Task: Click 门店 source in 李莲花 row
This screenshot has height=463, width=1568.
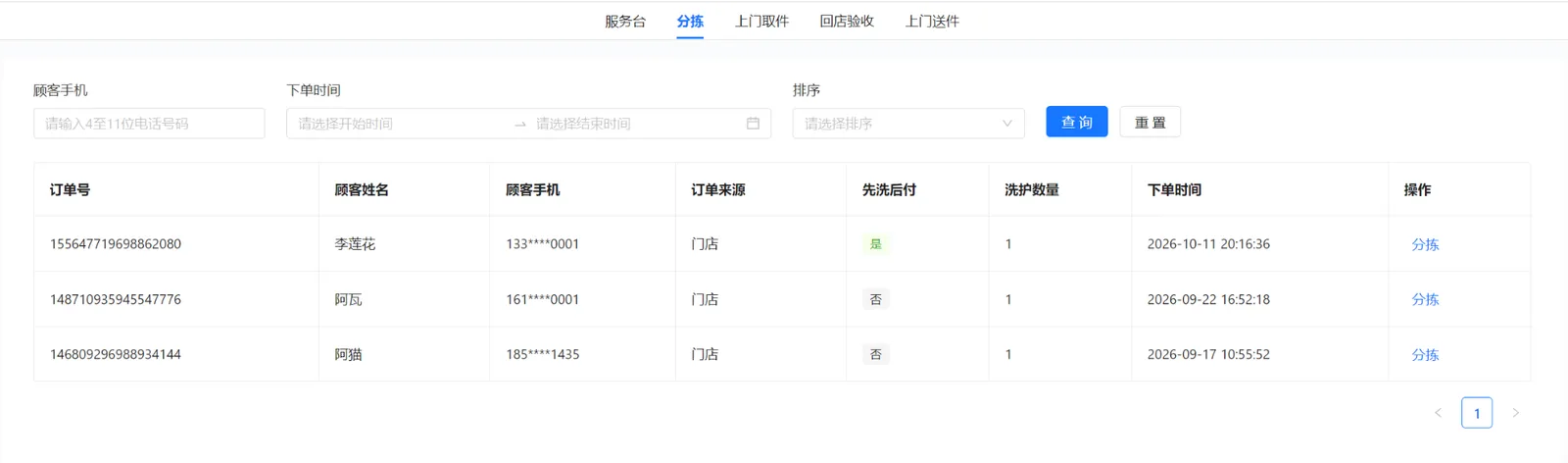Action: pyautogui.click(x=705, y=244)
